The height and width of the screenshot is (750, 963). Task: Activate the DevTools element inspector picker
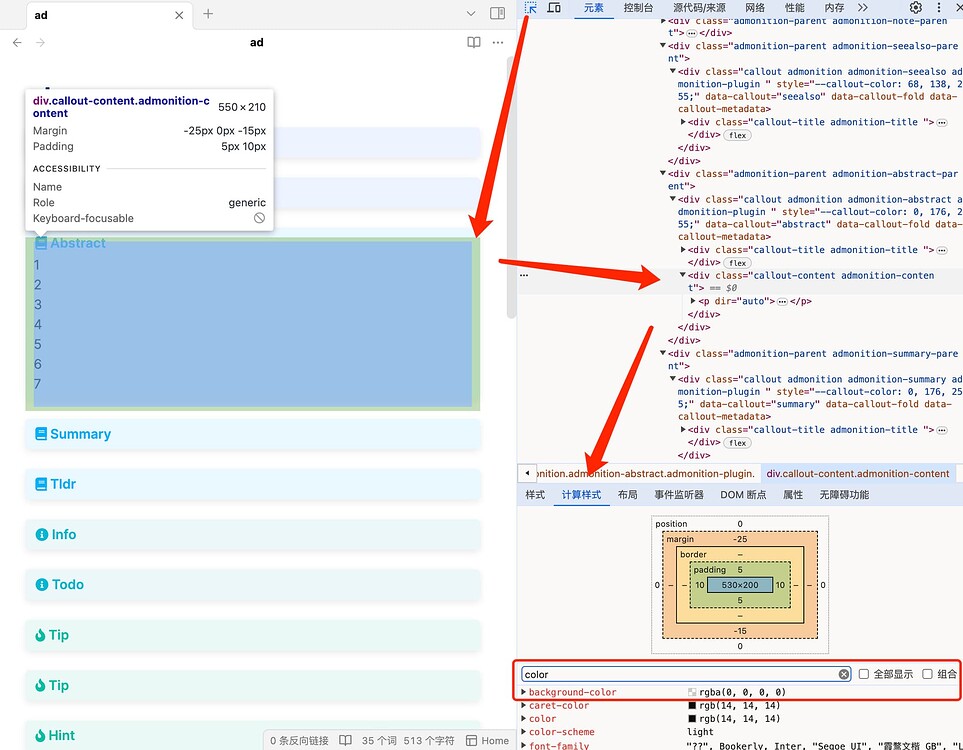point(531,8)
